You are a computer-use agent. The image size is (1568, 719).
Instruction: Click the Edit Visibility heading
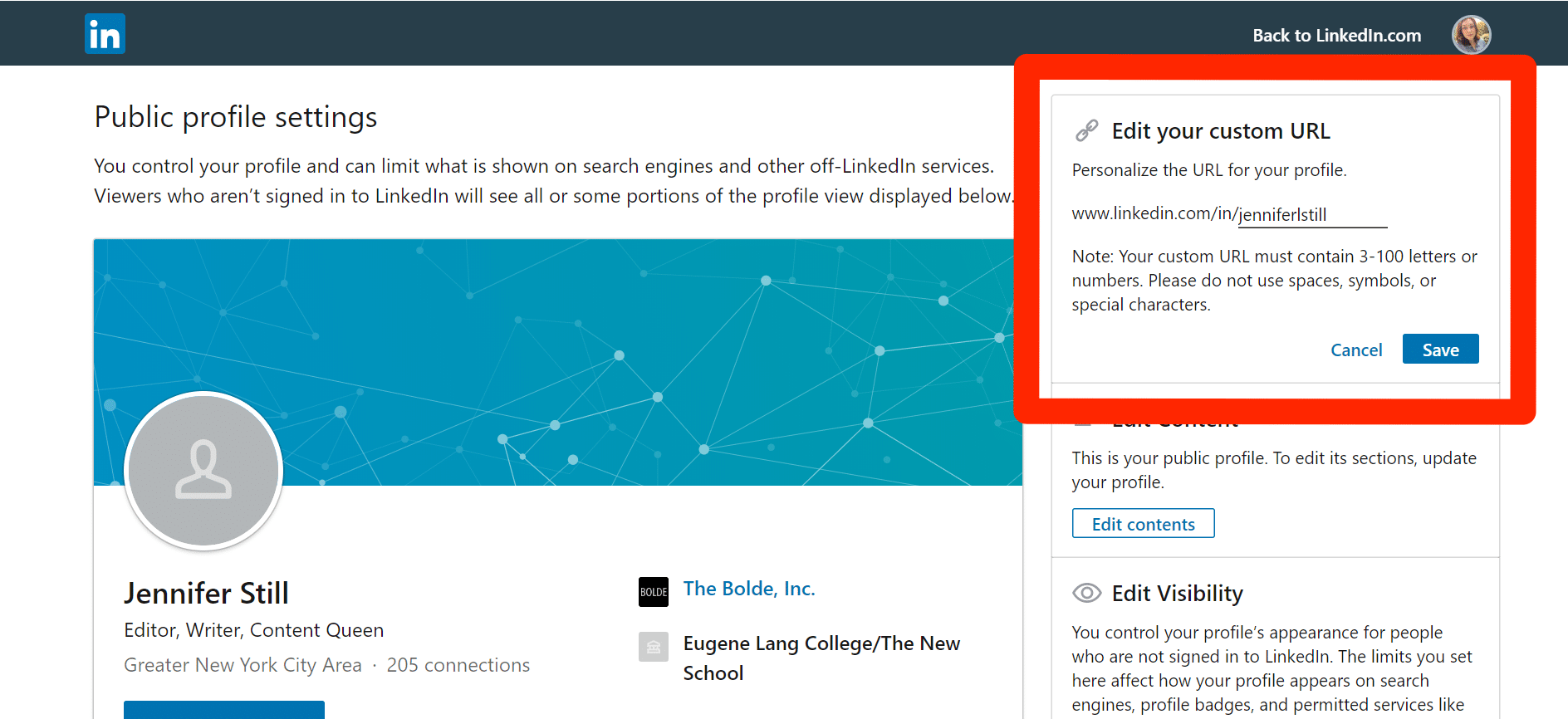pos(1177,594)
